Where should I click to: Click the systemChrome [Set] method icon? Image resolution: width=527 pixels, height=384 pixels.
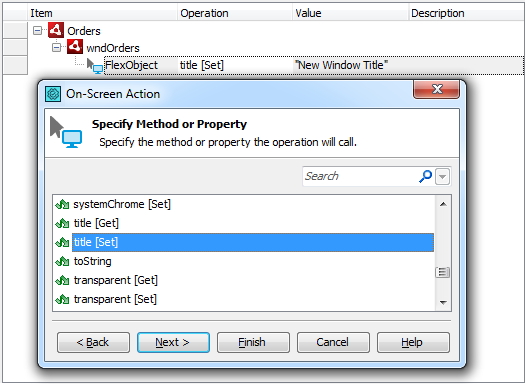(x=62, y=204)
